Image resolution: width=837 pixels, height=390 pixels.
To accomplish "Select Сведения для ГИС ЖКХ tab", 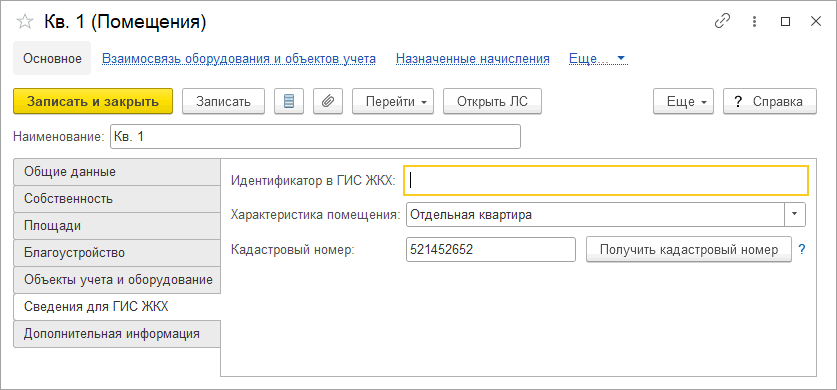I will 117,307.
